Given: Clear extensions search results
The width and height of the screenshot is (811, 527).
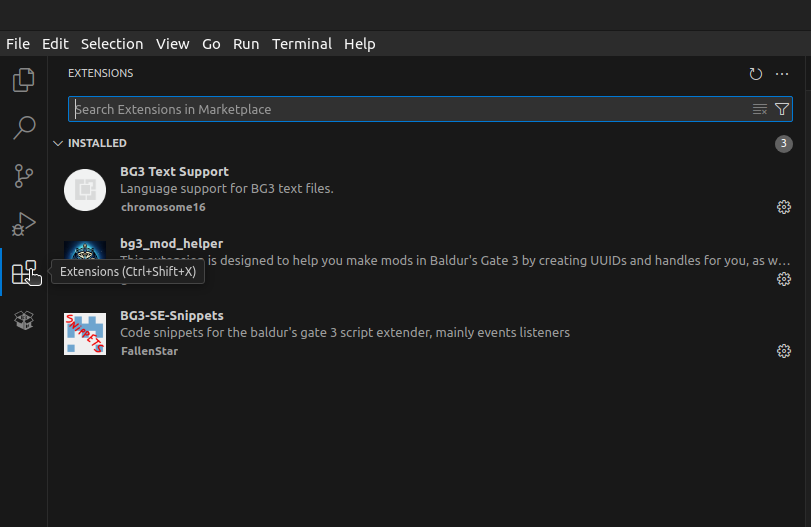Looking at the screenshot, I should [x=759, y=109].
